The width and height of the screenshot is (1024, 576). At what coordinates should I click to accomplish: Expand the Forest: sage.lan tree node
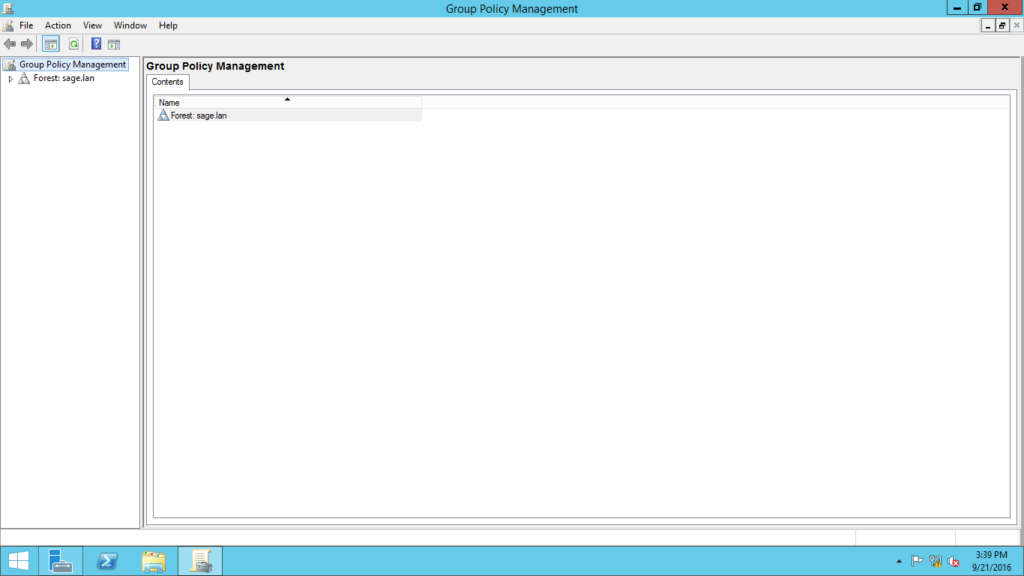click(x=11, y=79)
